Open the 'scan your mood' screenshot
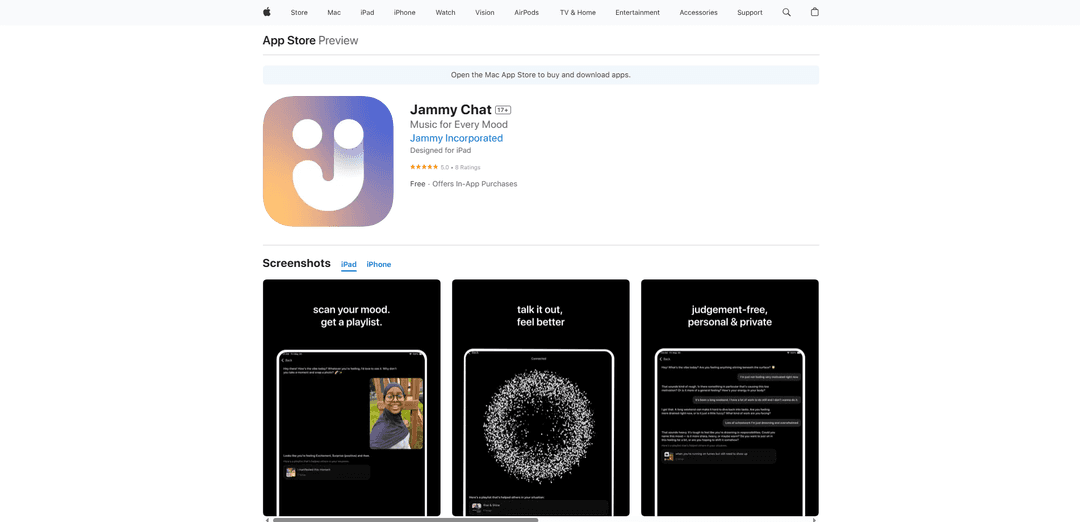Image resolution: width=1080 pixels, height=522 pixels. [x=351, y=397]
